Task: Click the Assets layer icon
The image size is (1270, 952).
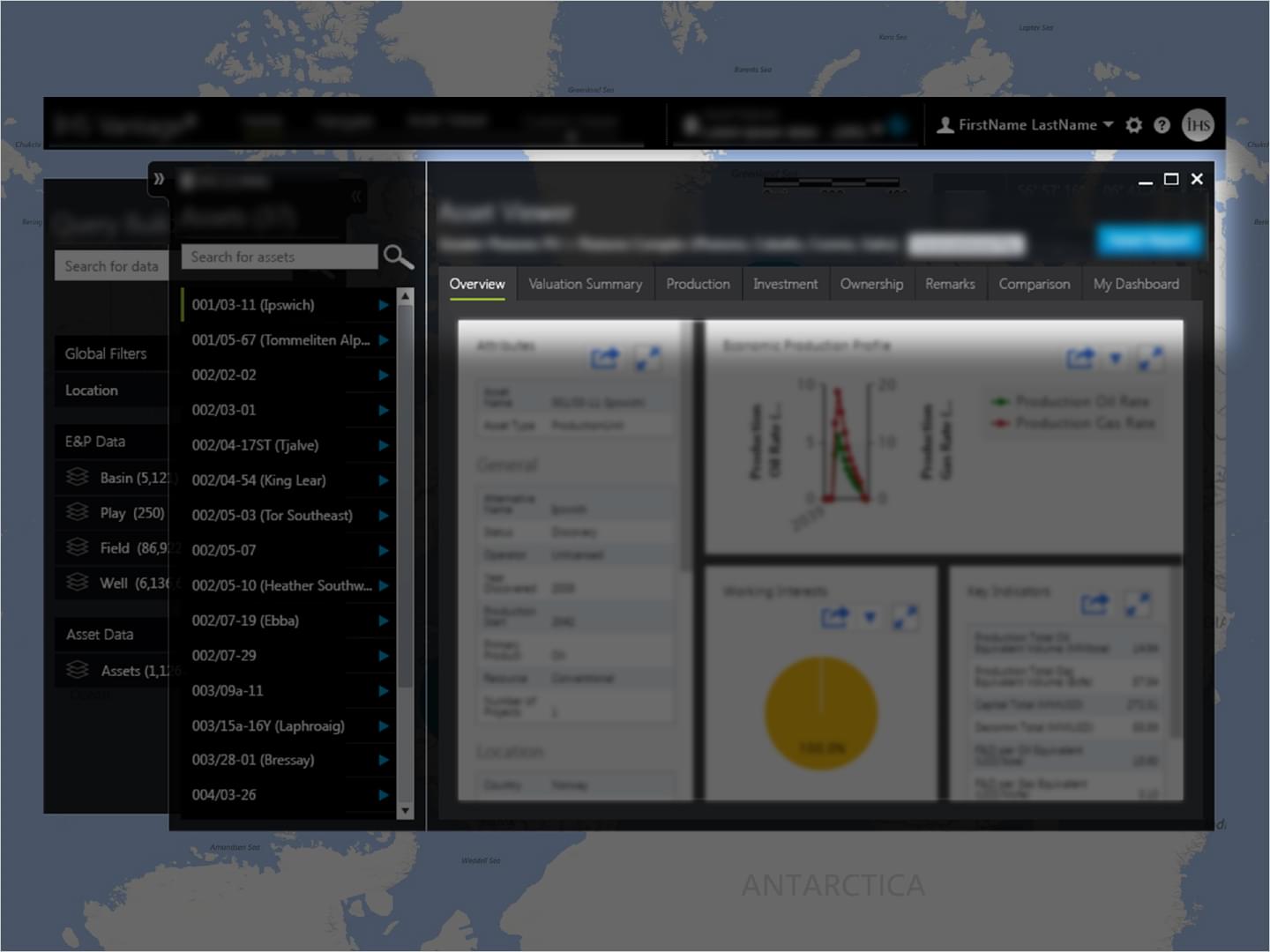Action: click(78, 670)
